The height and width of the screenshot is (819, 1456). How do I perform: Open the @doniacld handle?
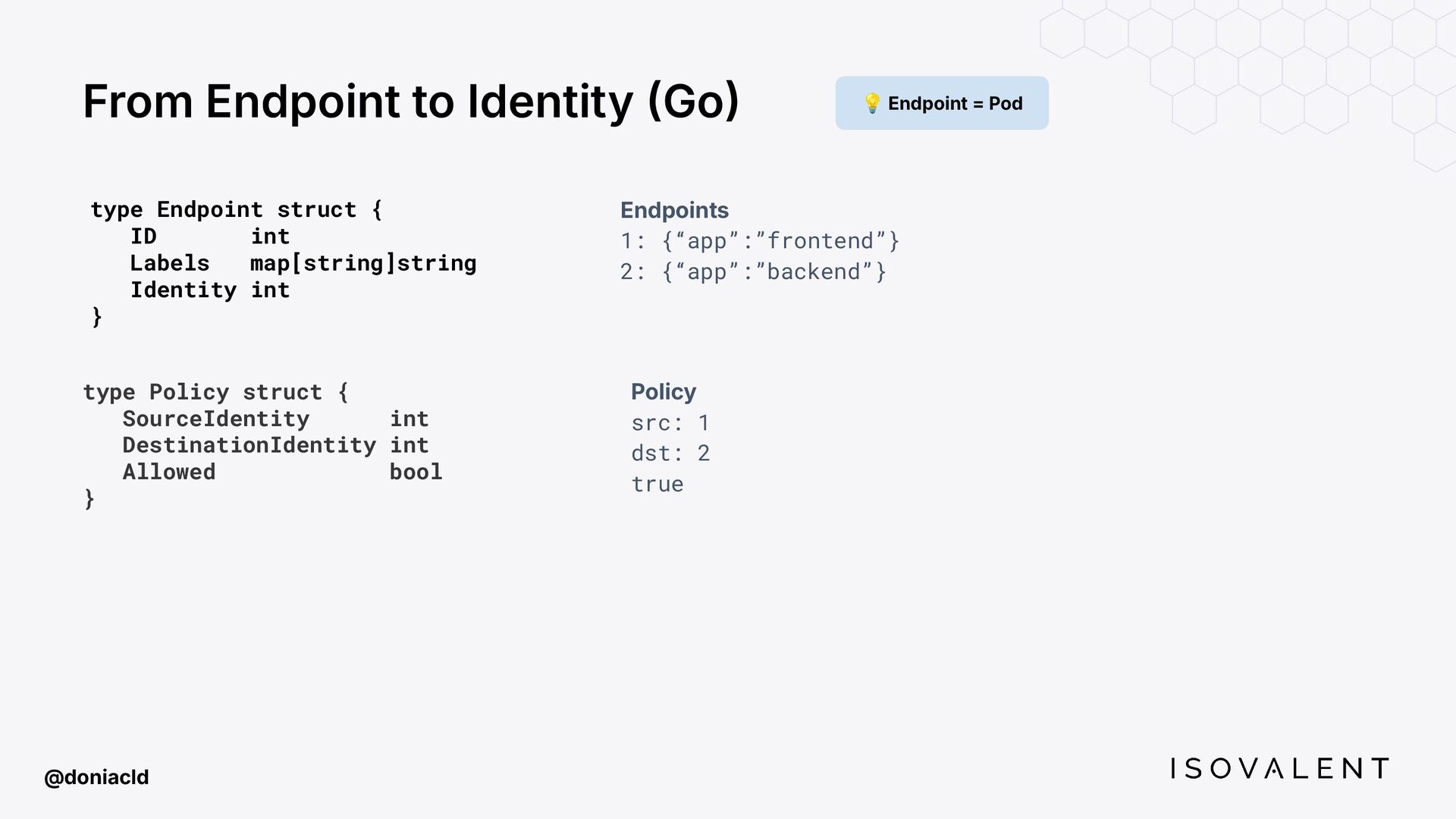click(96, 777)
